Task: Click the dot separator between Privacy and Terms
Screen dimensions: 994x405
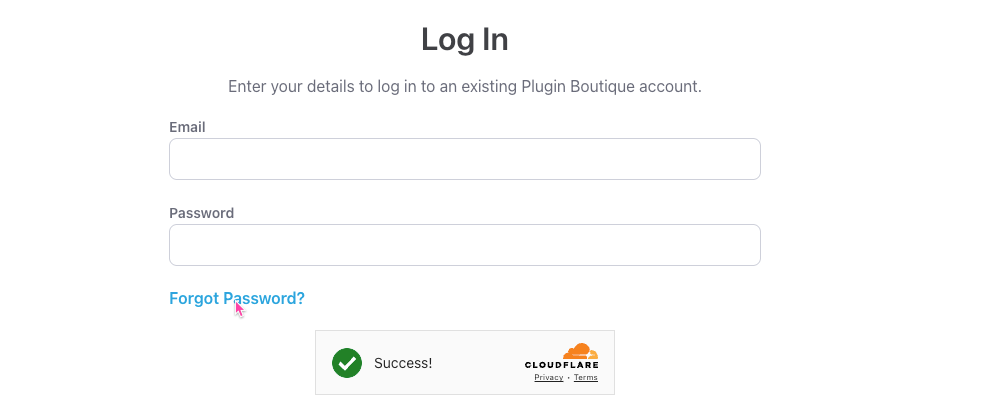Action: (568, 378)
